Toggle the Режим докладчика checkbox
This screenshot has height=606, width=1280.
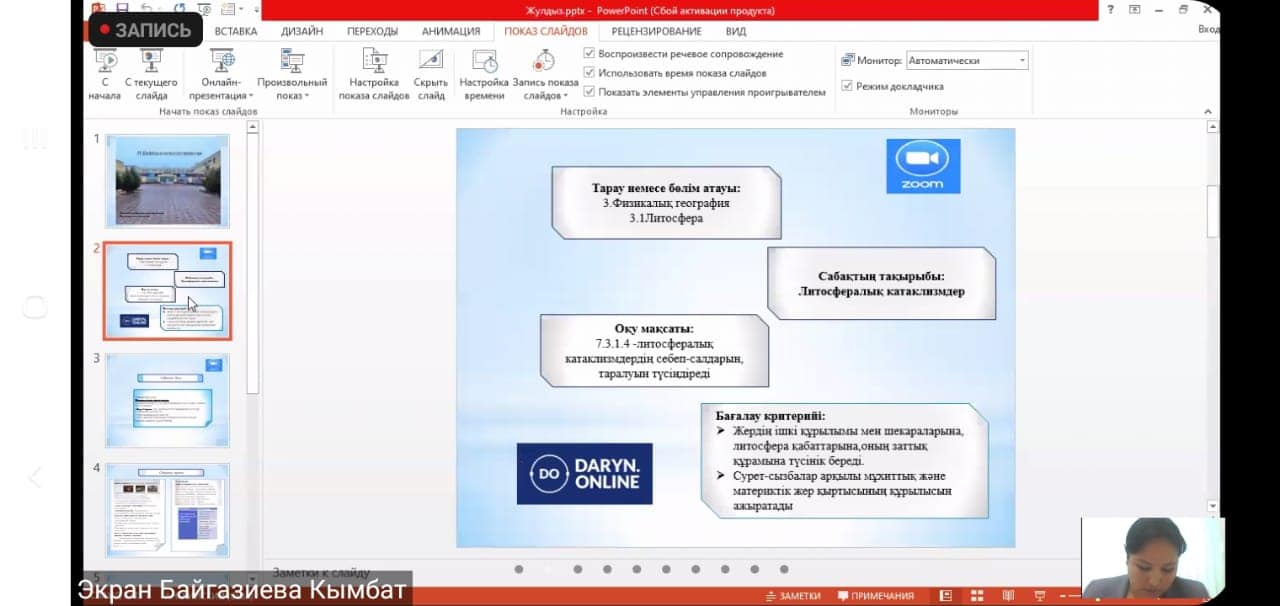848,86
